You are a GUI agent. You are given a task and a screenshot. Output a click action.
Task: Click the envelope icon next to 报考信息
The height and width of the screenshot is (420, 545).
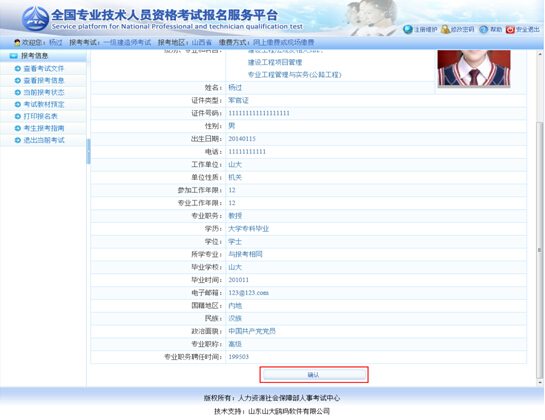[14, 56]
